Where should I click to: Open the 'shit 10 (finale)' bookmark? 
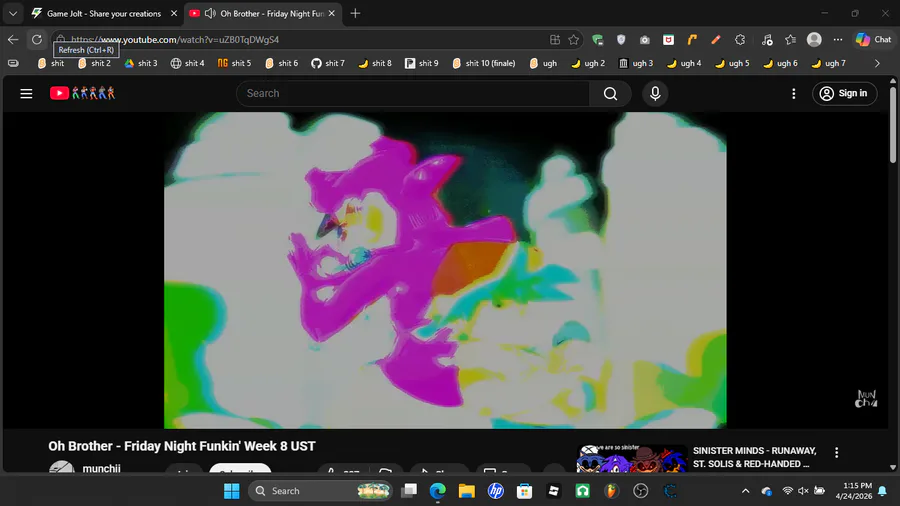coord(483,63)
